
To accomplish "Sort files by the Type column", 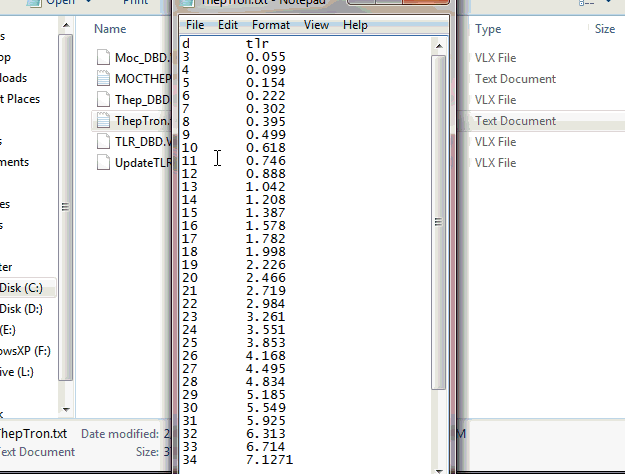I will (x=488, y=30).
